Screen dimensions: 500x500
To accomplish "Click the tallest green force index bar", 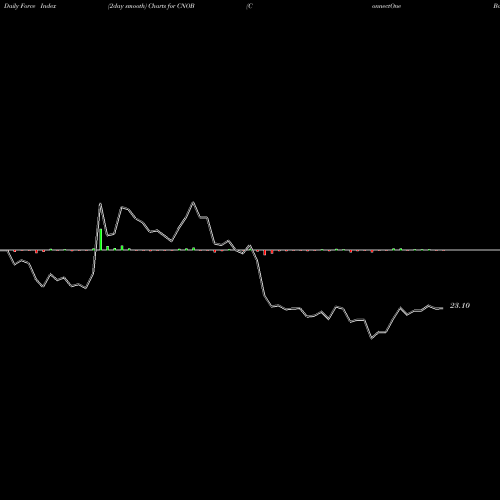I will pyautogui.click(x=101, y=239).
